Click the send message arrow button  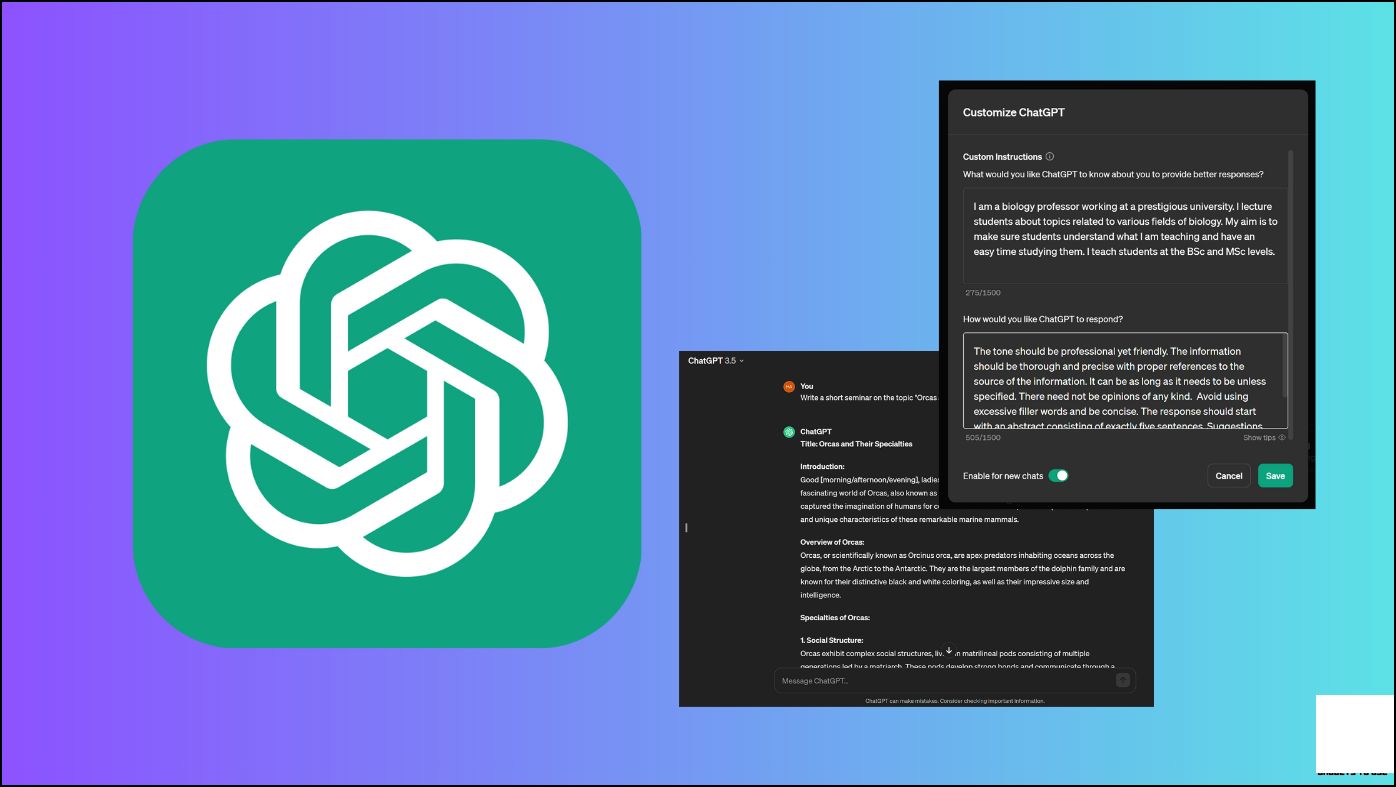point(1123,680)
